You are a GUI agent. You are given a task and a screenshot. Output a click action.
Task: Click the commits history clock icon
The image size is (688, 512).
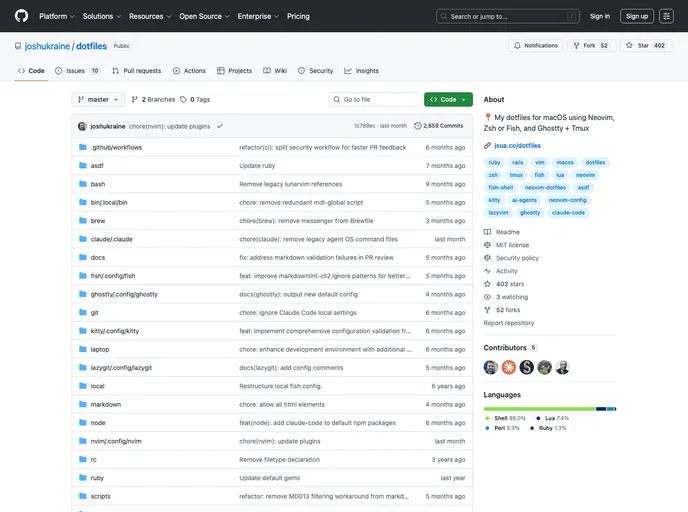[417, 126]
